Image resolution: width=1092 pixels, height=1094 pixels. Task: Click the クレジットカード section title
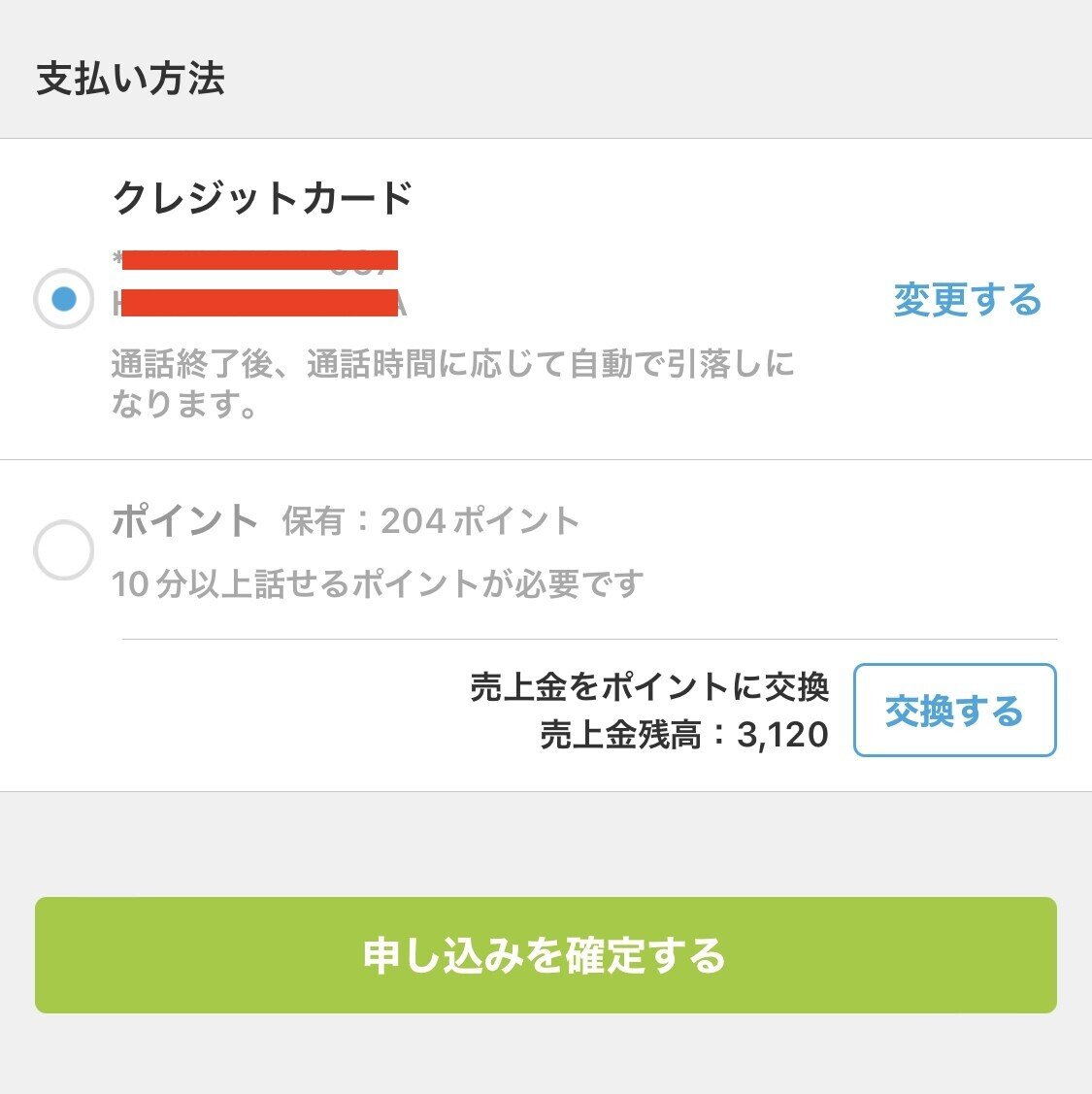click(263, 197)
